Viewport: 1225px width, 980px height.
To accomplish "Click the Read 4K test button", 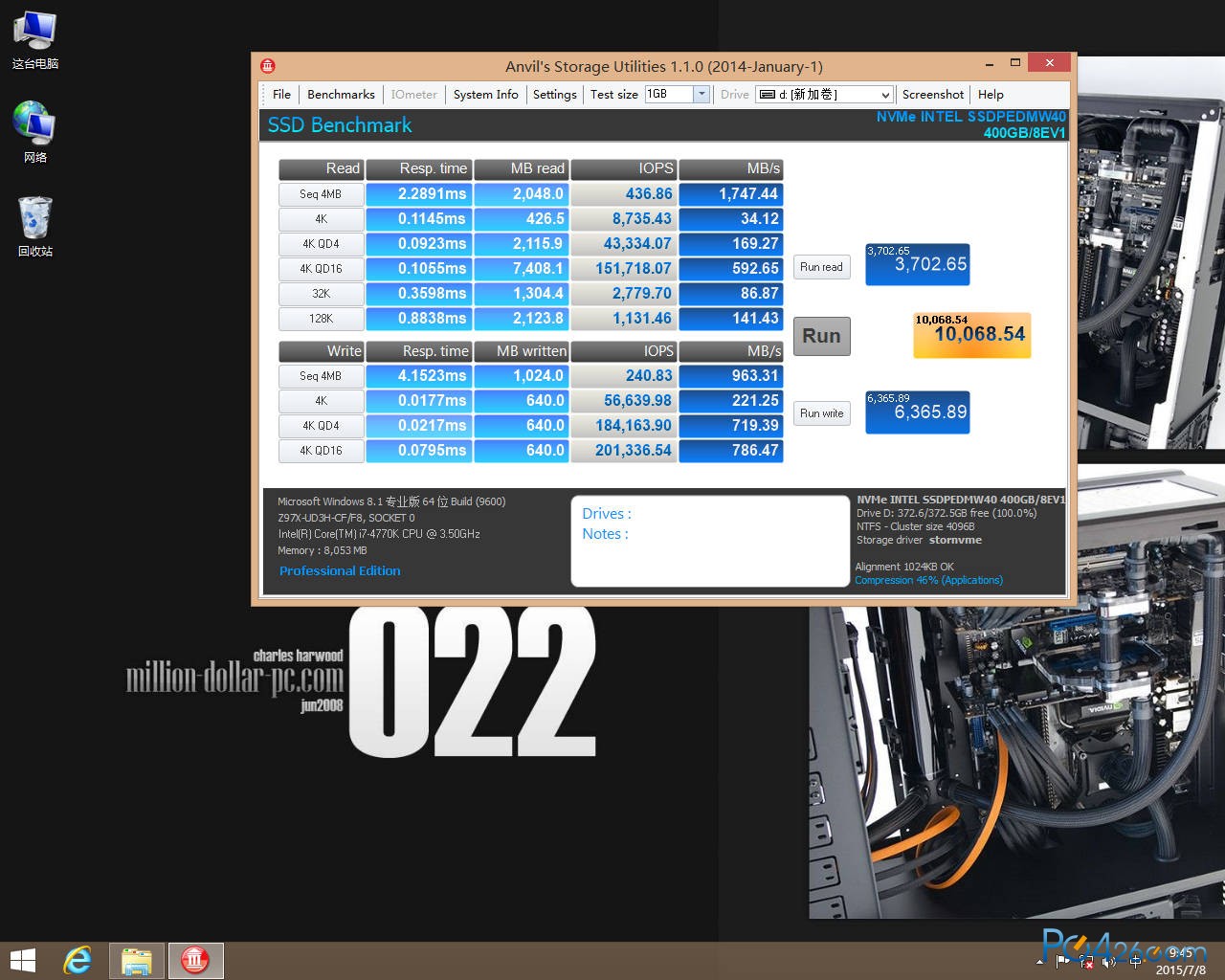I will (x=321, y=219).
